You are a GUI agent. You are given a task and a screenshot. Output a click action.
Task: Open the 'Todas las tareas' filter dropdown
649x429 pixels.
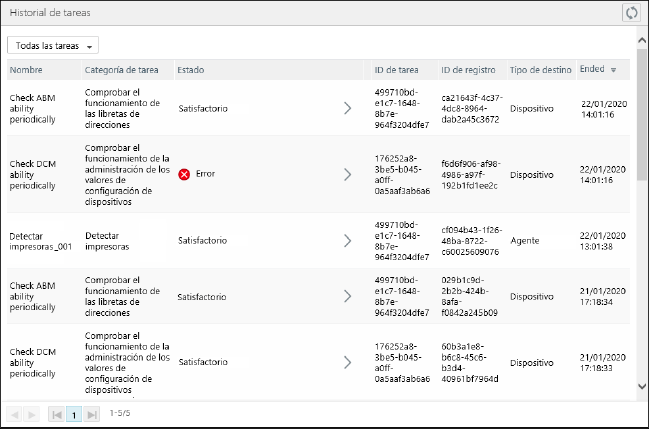tap(53, 46)
